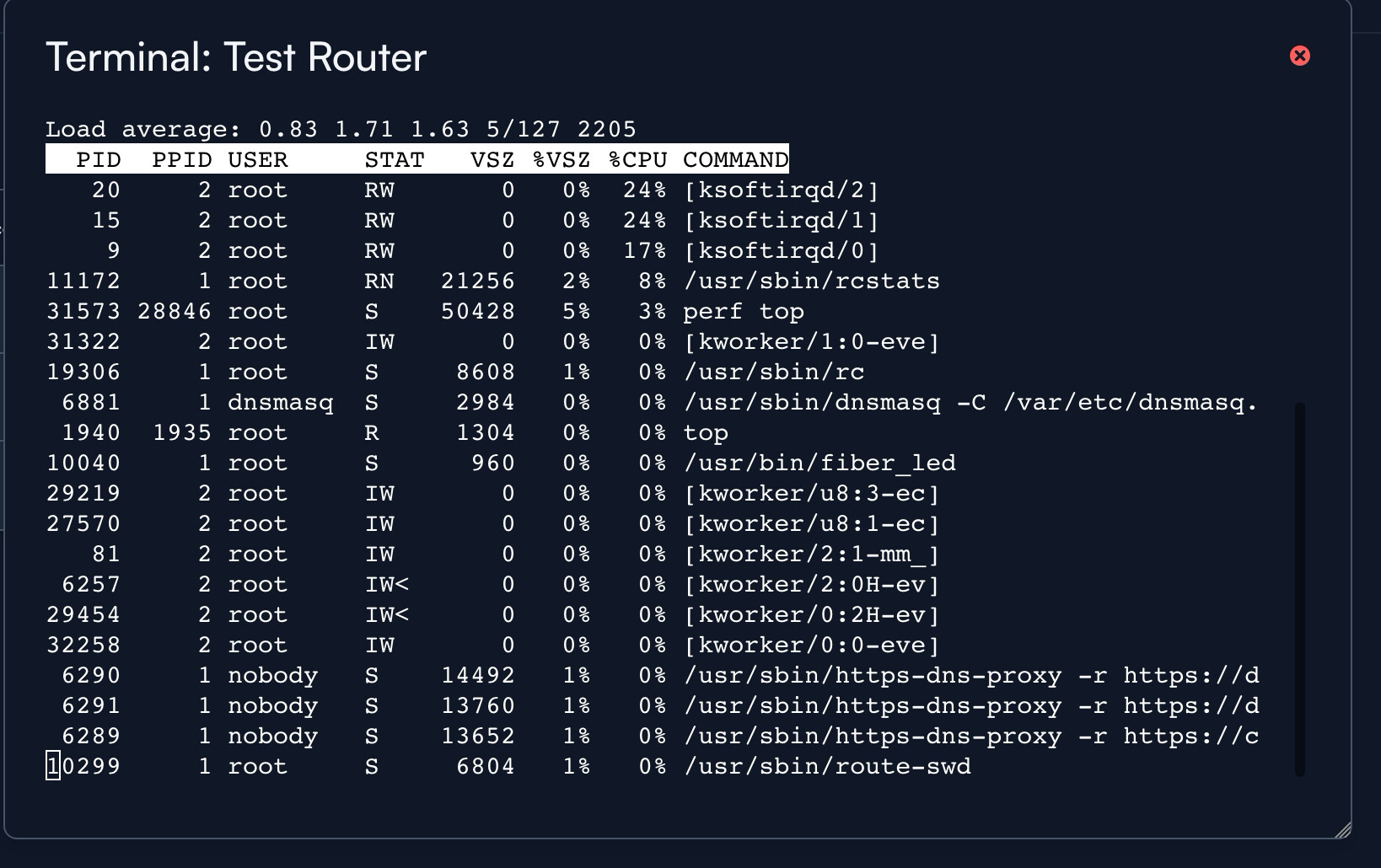Click the Terminal: Test Router title
The image size is (1381, 868).
236,57
